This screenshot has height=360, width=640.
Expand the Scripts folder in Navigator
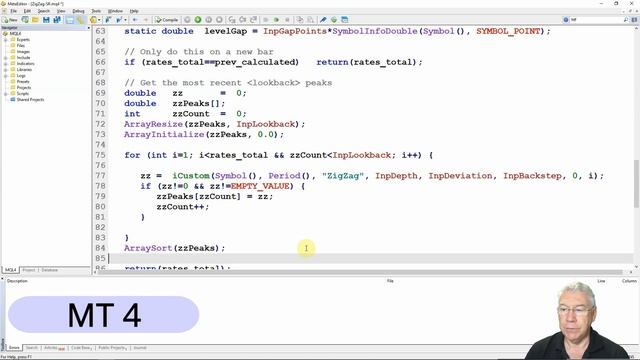point(6,93)
